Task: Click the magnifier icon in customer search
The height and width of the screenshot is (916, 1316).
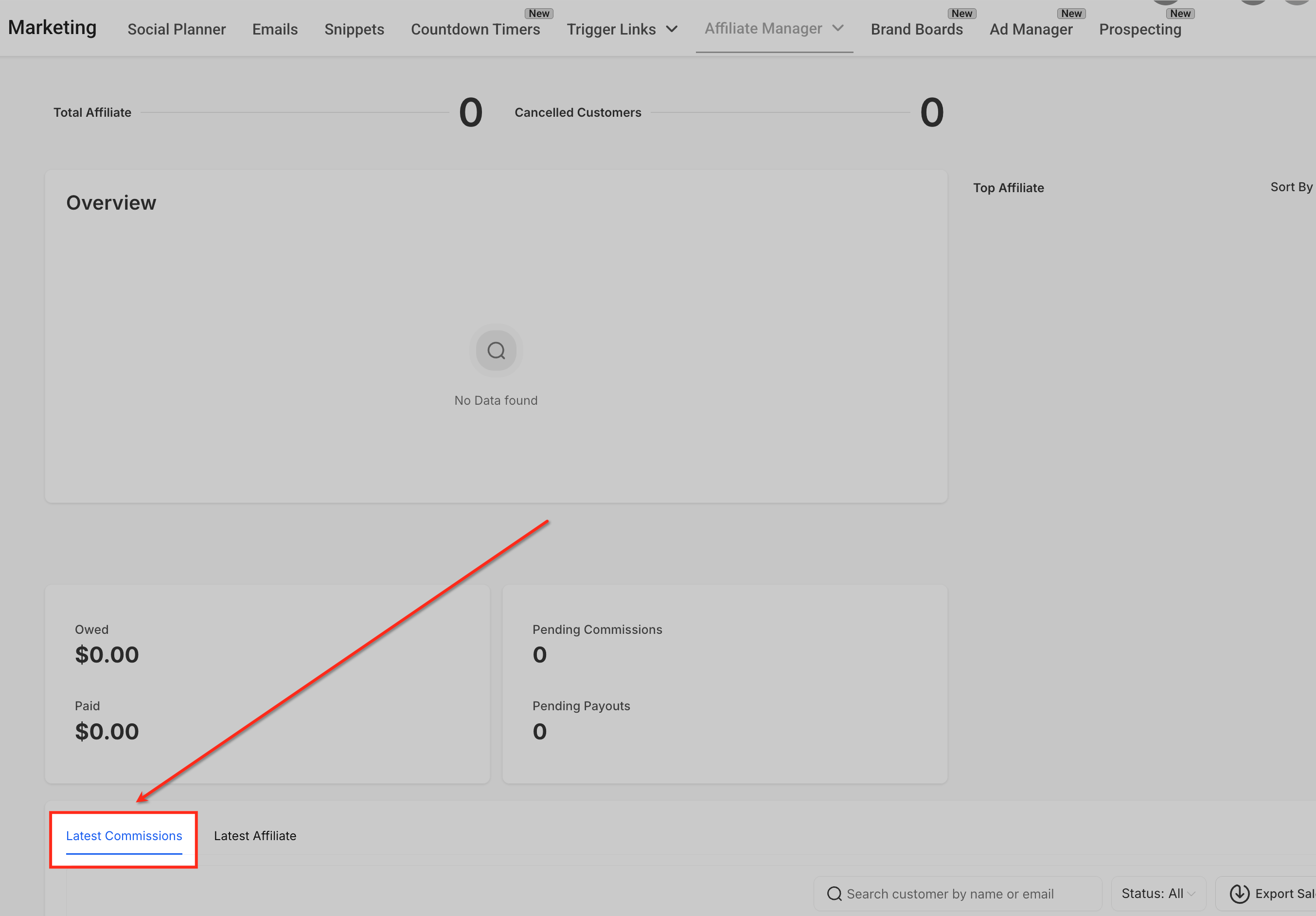Action: pyautogui.click(x=834, y=894)
